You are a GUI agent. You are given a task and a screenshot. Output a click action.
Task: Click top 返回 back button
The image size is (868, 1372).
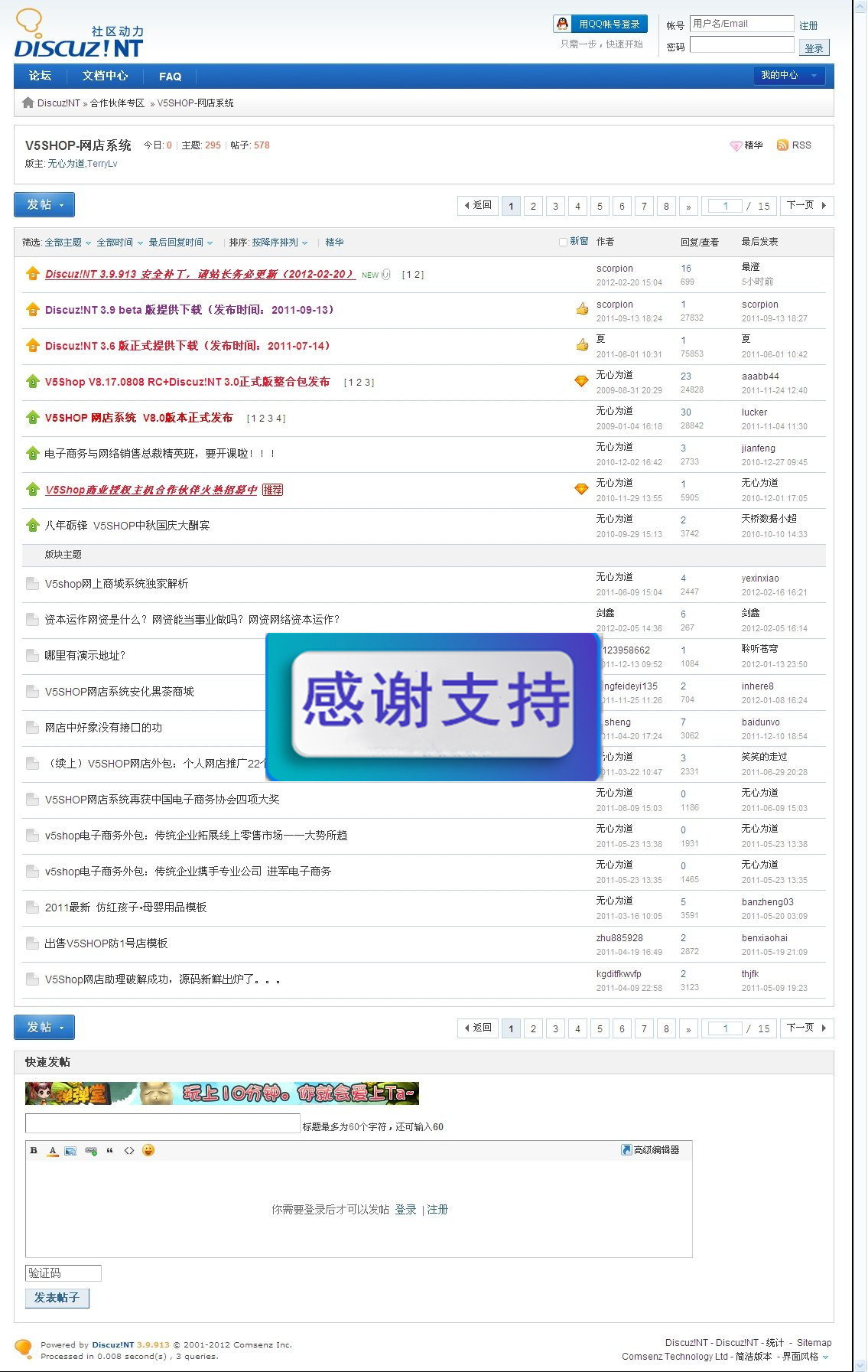coord(480,205)
